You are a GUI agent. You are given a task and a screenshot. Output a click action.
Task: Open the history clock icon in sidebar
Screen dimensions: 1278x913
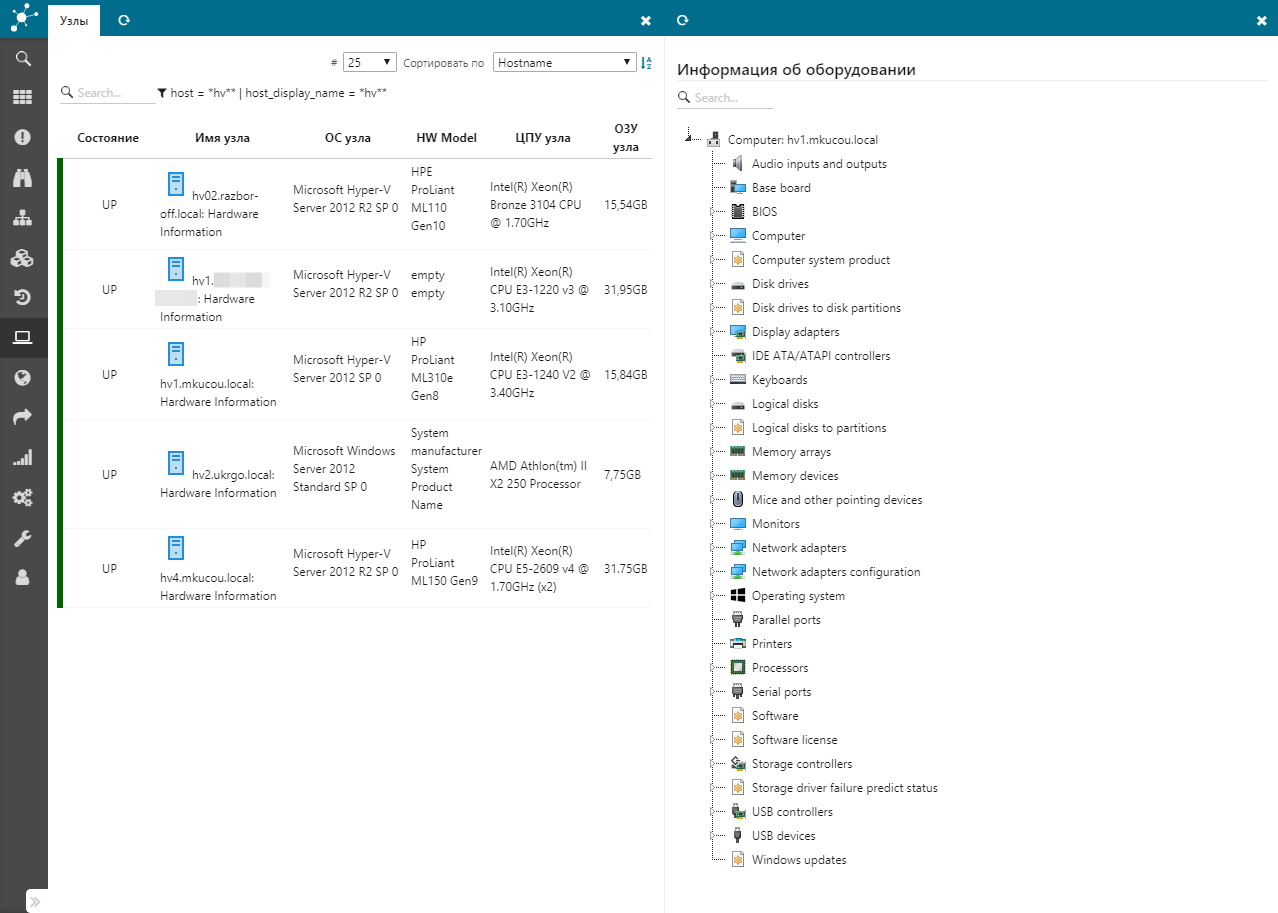22,297
